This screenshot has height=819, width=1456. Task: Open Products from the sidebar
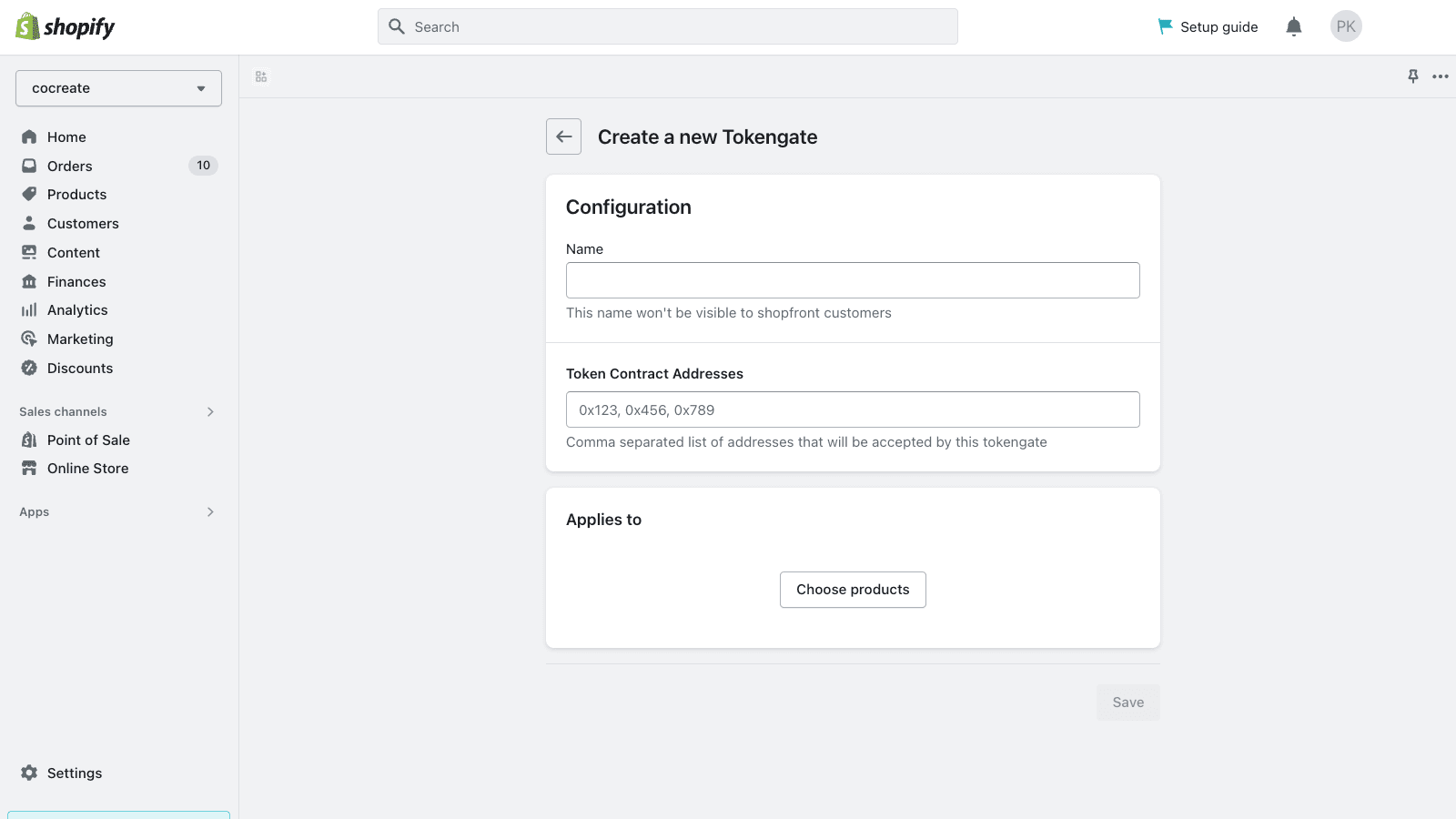click(76, 195)
